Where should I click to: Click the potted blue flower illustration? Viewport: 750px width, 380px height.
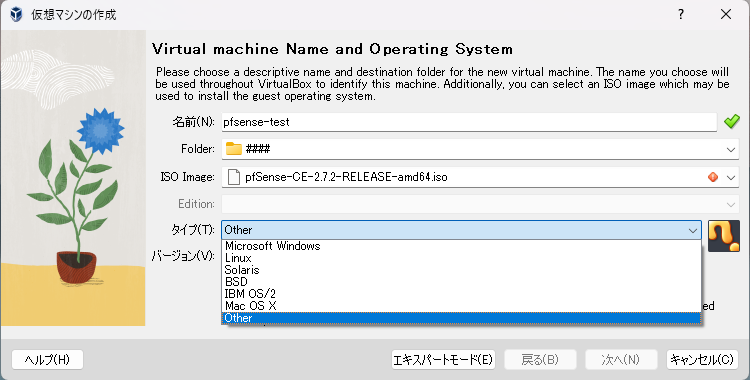(x=73, y=178)
